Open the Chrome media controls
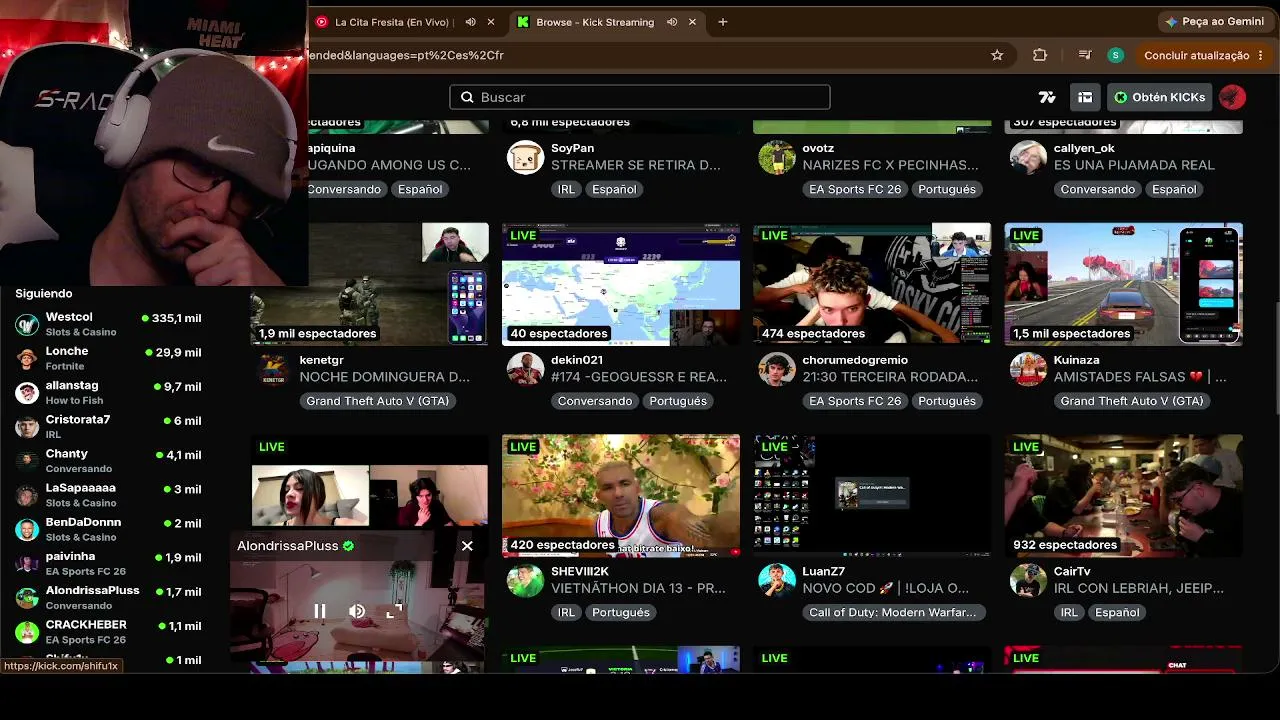This screenshot has width=1280, height=720. [1085, 55]
